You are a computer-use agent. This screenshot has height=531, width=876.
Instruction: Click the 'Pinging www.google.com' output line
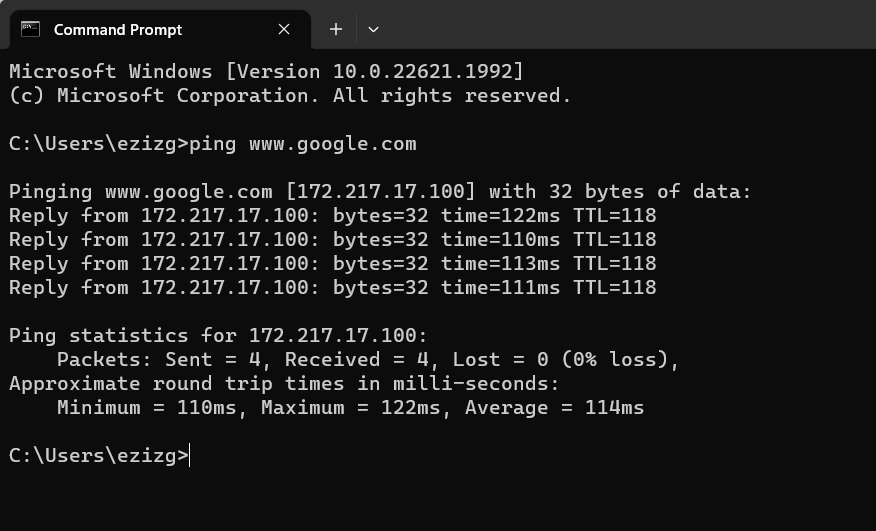tap(380, 192)
